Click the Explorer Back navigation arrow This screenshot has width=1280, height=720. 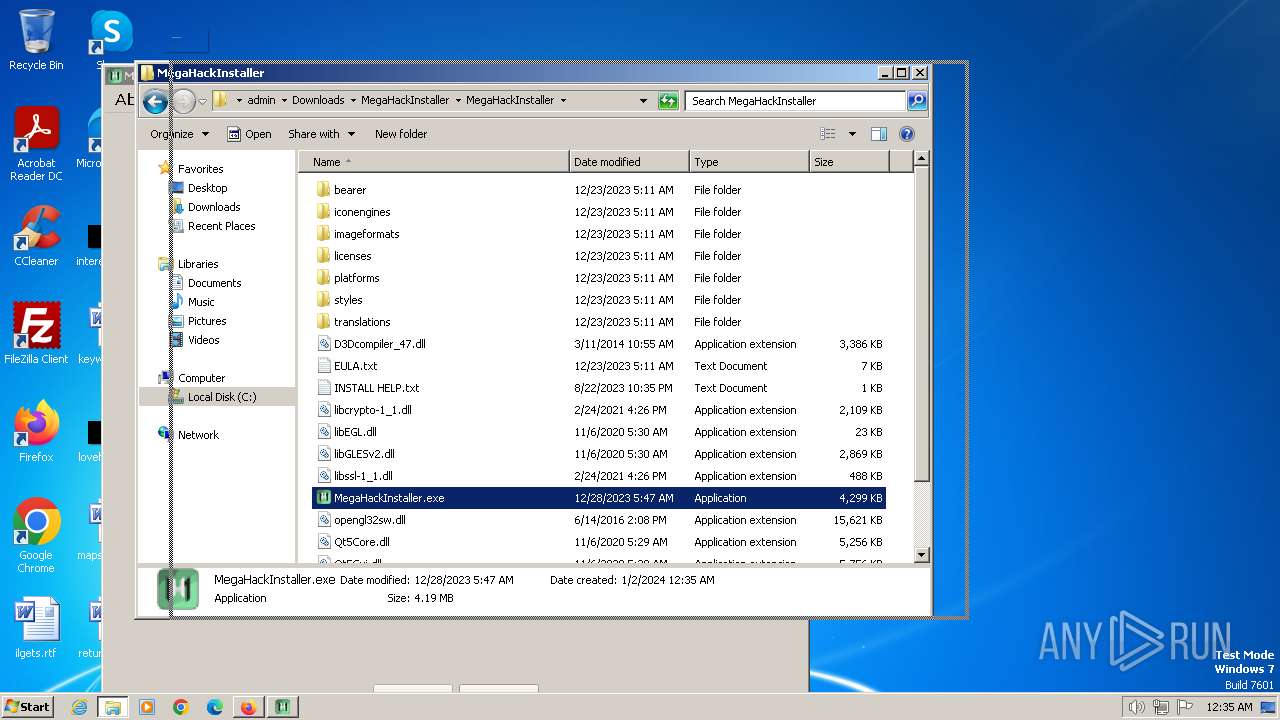(x=155, y=101)
